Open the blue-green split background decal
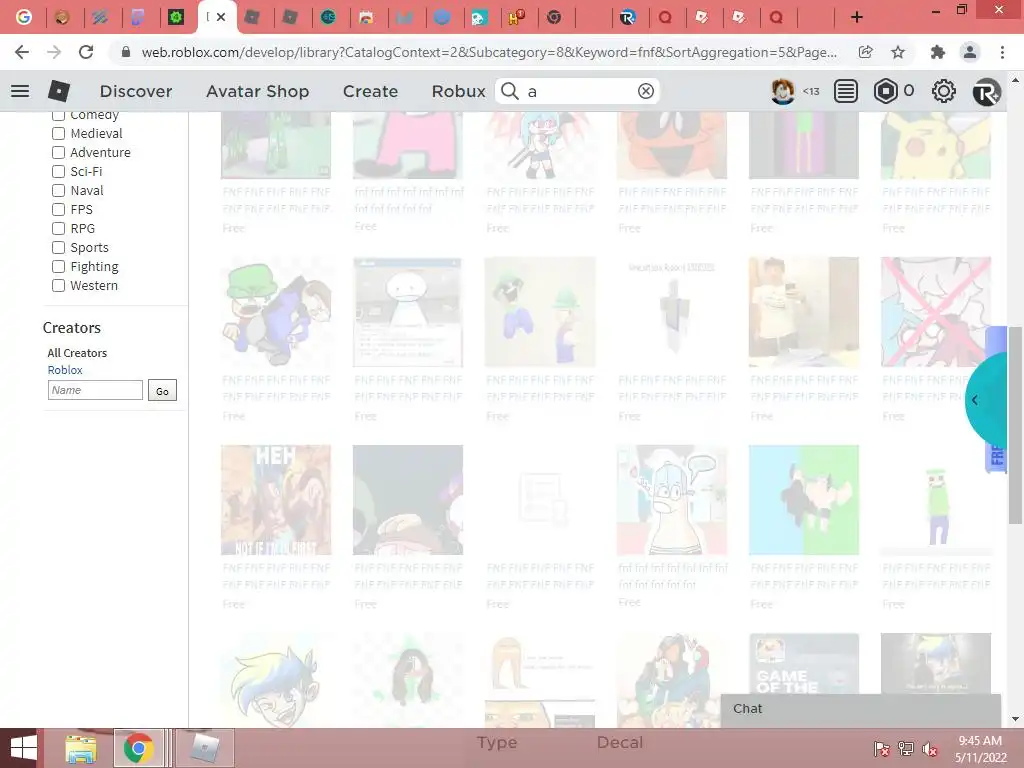The height and width of the screenshot is (768, 1024). (804, 500)
